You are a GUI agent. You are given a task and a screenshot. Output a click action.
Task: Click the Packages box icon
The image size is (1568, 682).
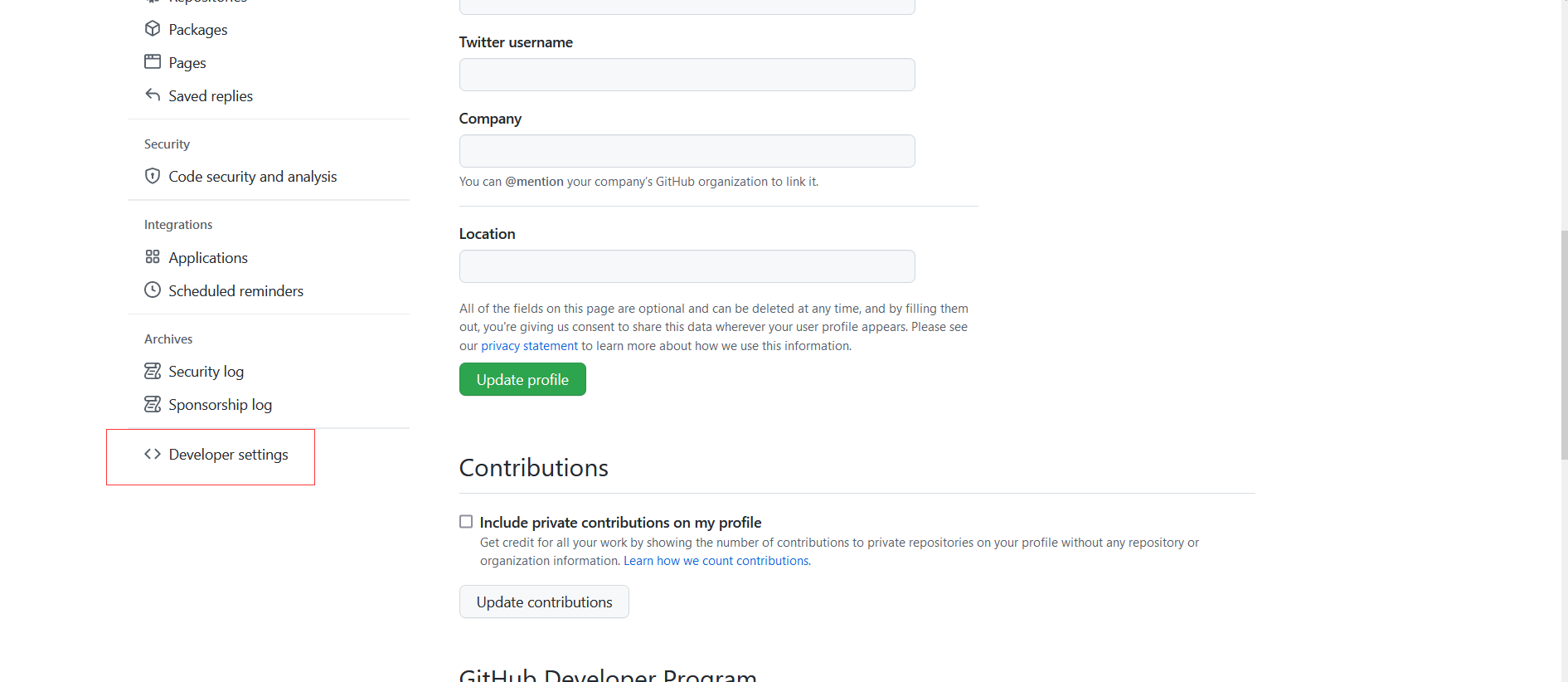point(153,29)
